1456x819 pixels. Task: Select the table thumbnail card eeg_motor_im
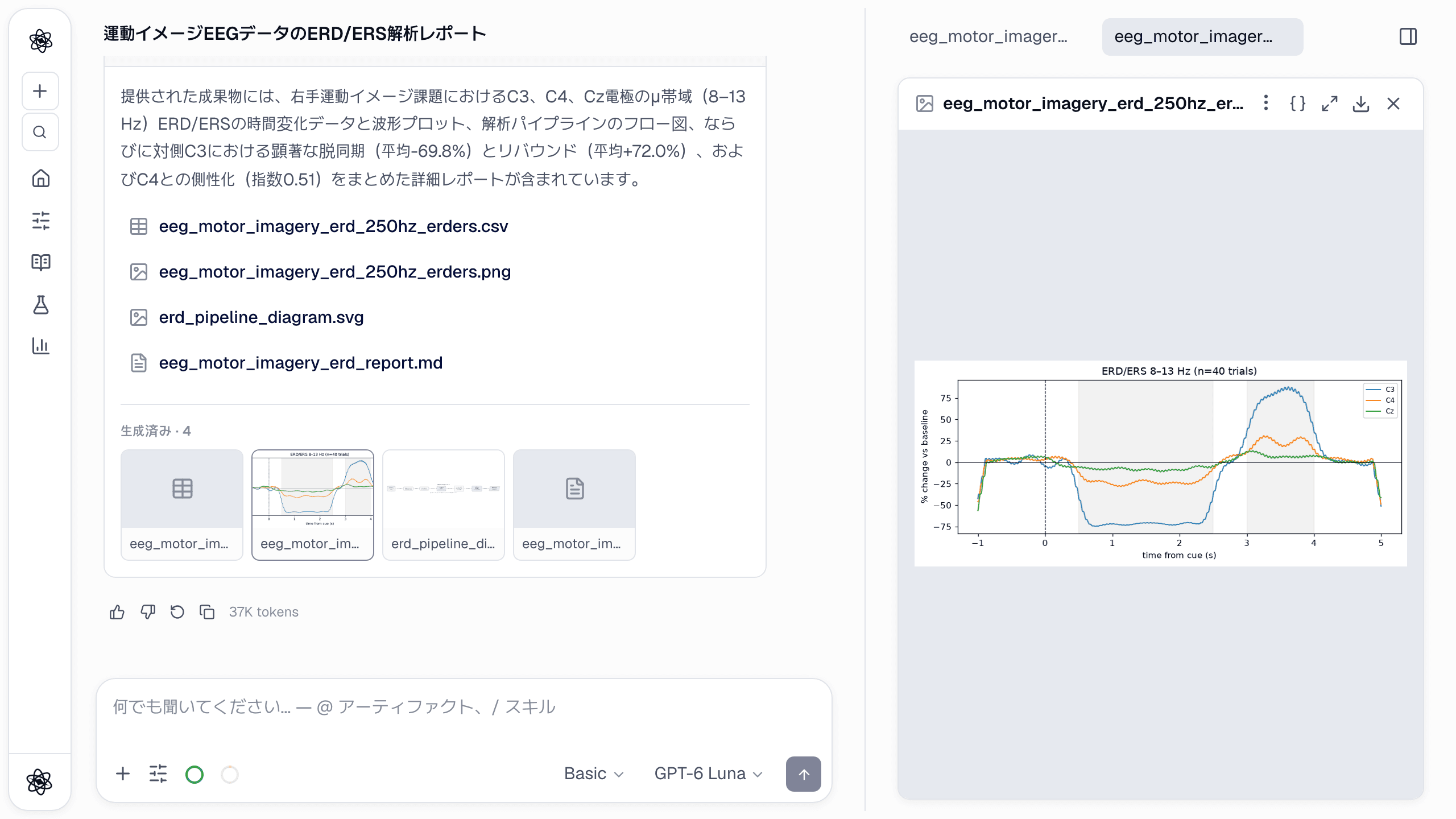click(182, 505)
